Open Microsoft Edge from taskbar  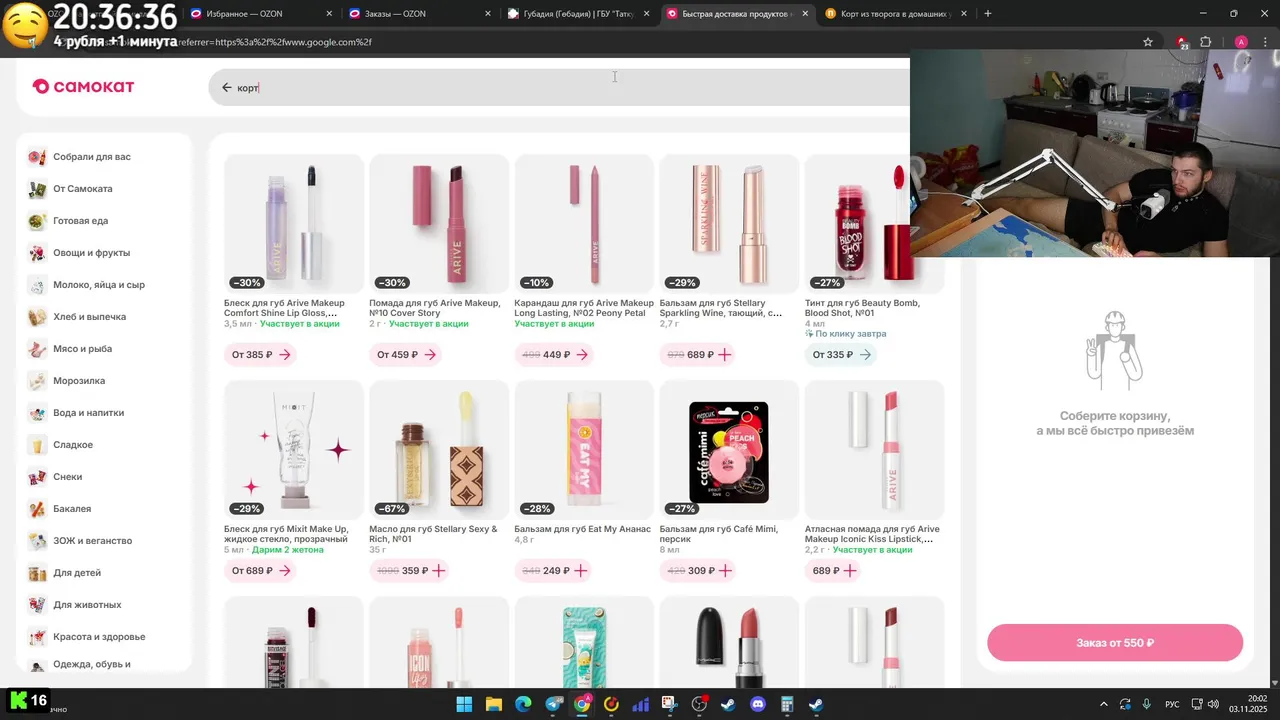coord(523,704)
